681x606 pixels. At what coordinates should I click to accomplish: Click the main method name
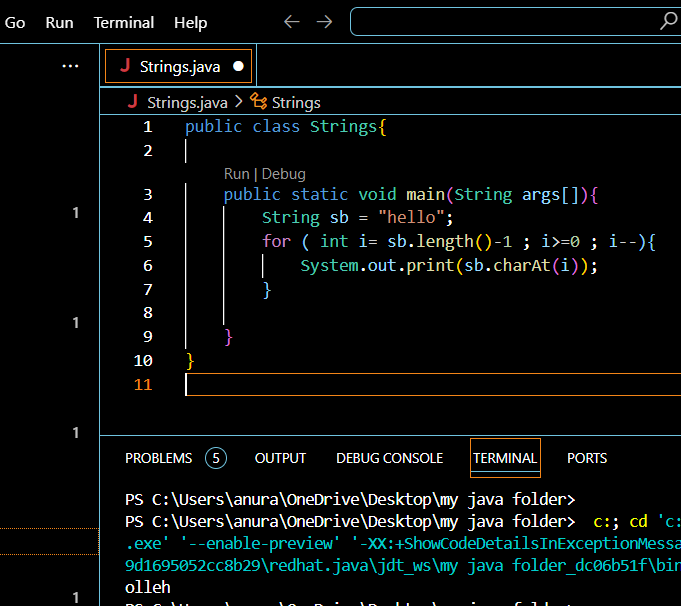click(425, 194)
